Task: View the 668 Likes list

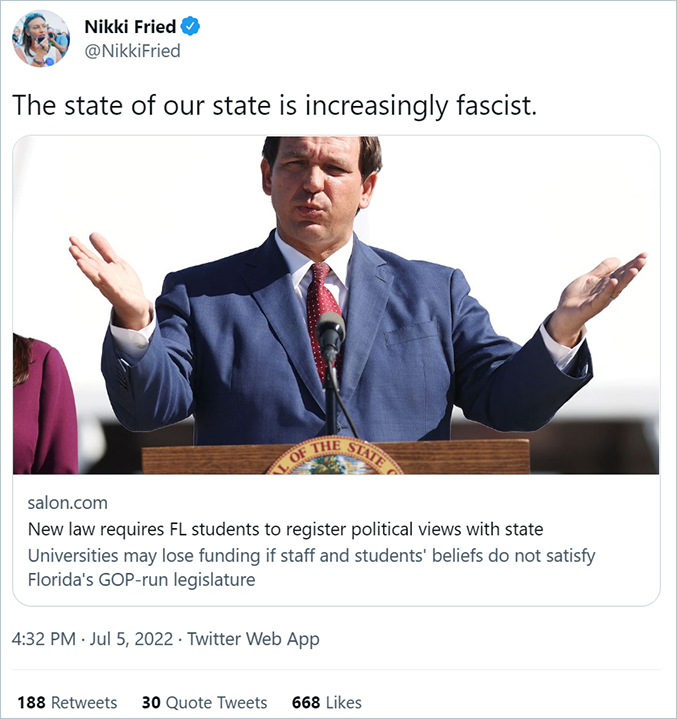Action: click(326, 702)
